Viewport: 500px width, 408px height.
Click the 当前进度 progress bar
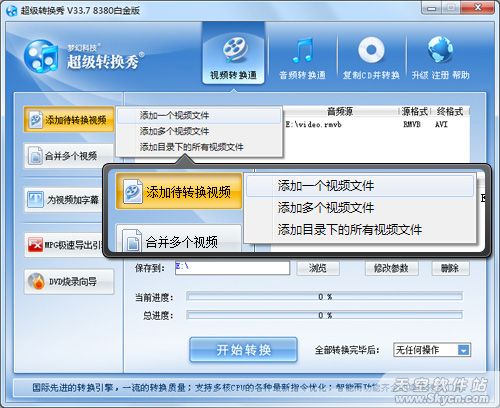click(x=325, y=297)
